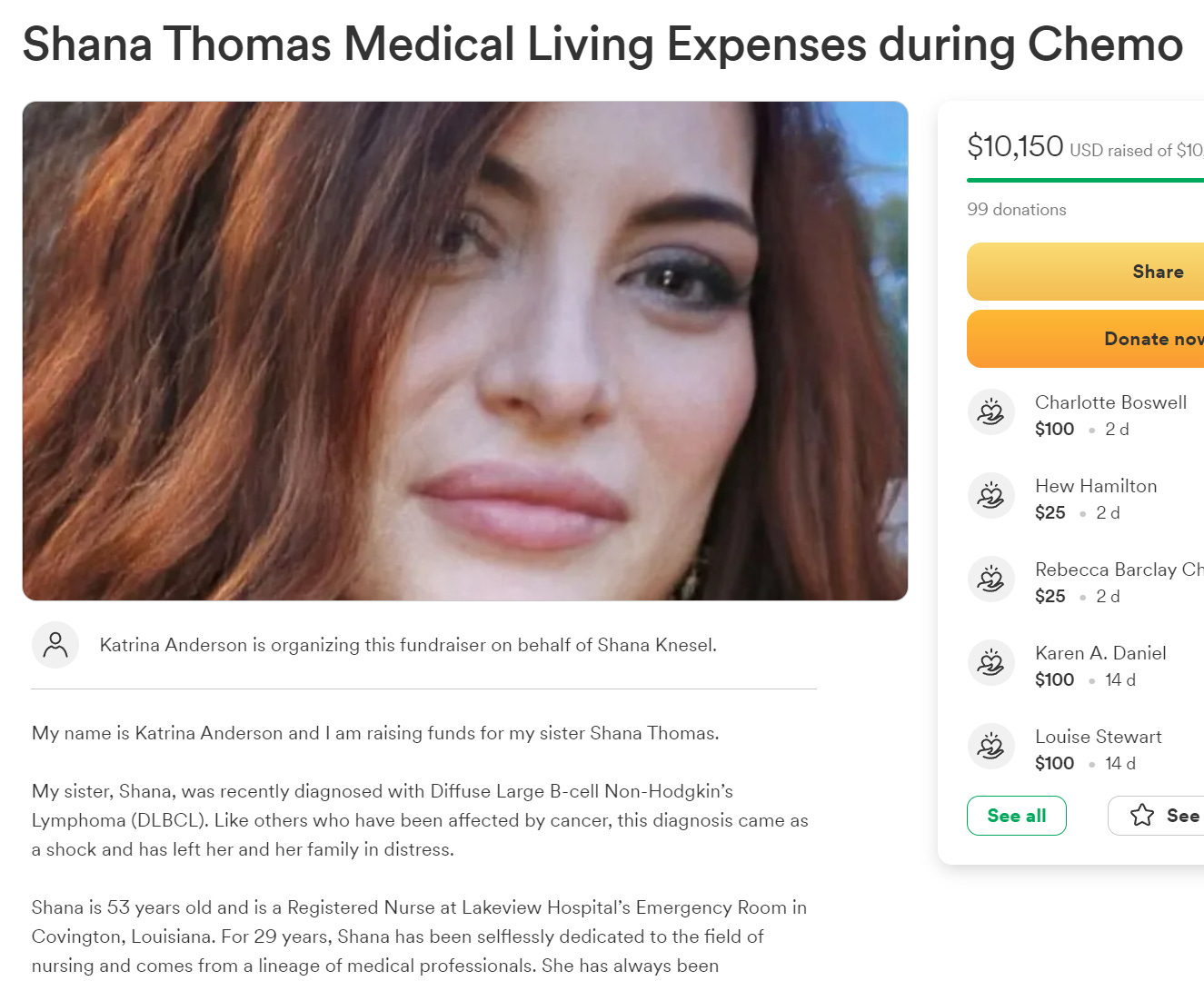Click the donation icon beside Karen A. Daniel
This screenshot has height=981, width=1204.
[990, 663]
